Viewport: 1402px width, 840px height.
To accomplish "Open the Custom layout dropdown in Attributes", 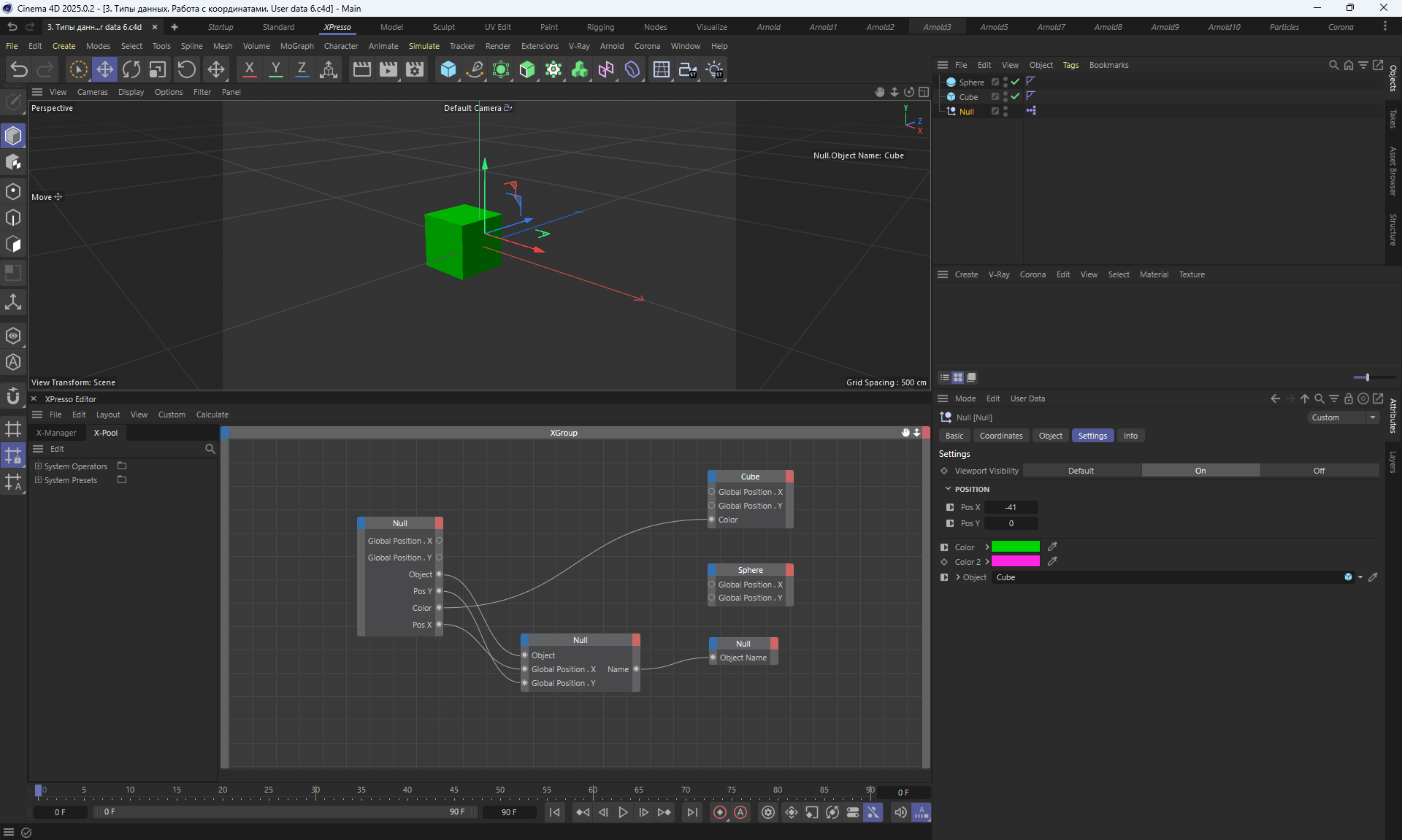I will pos(1342,417).
